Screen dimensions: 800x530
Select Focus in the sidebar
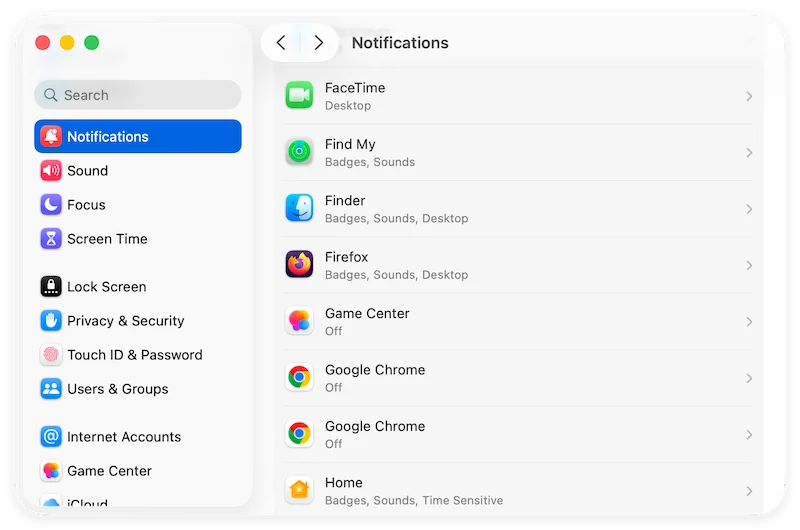pos(138,205)
